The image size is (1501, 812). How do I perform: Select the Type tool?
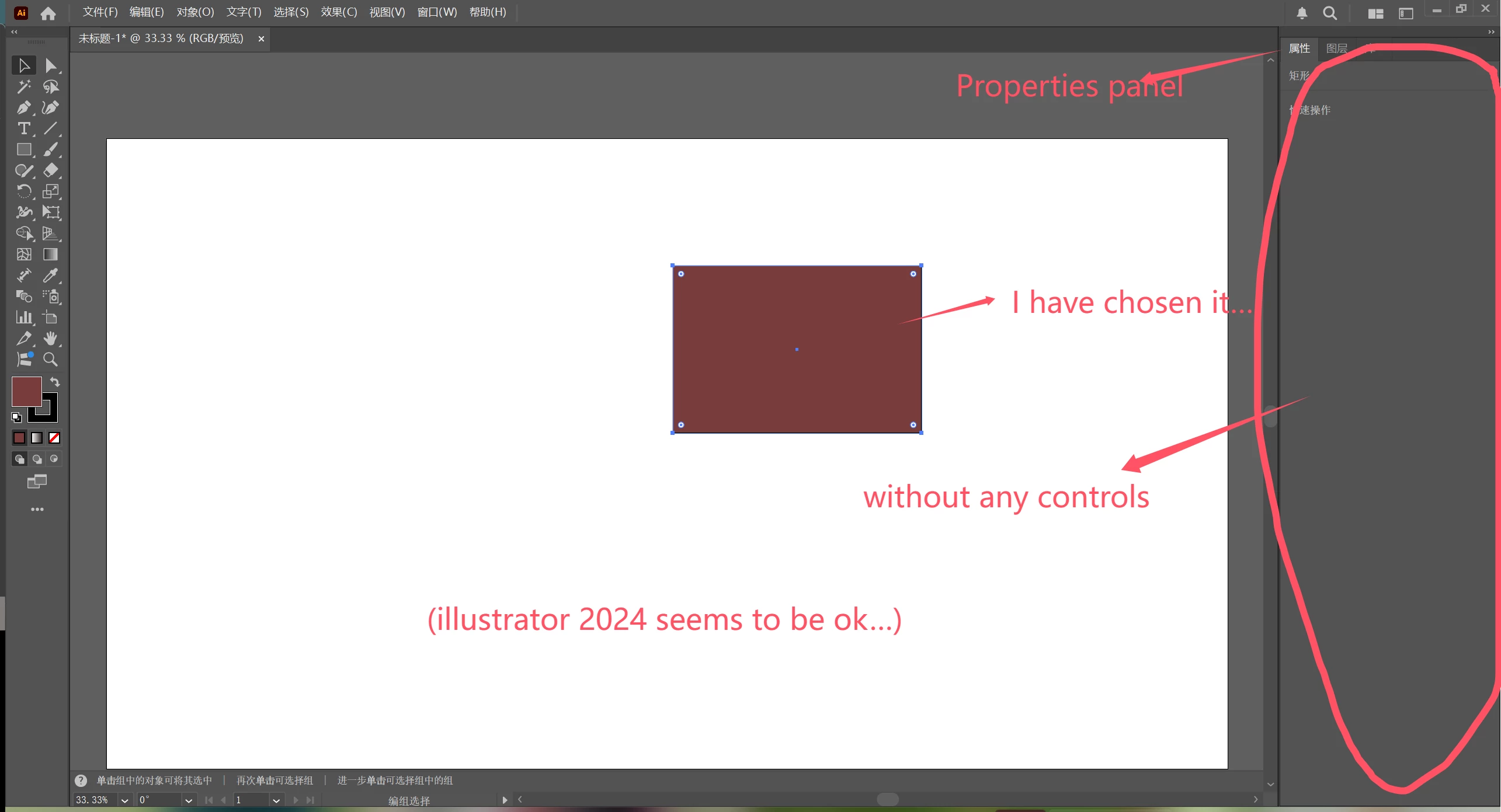23,128
